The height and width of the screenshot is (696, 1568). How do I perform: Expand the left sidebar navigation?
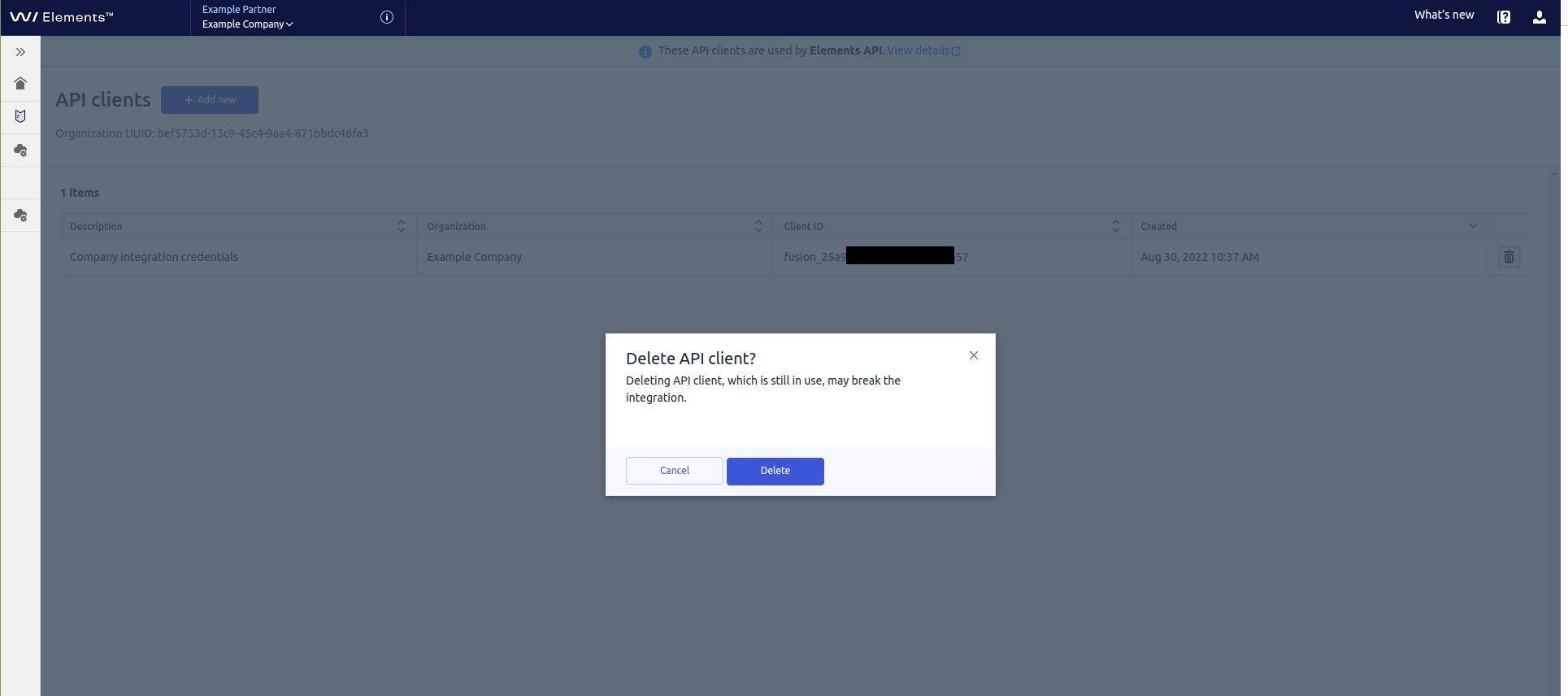pyautogui.click(x=20, y=52)
